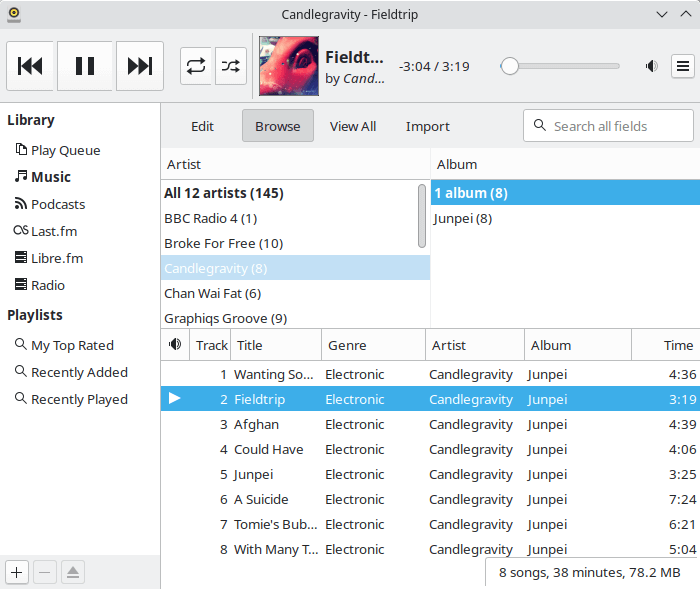Click the Import button
Viewport: 700px width, 589px height.
pyautogui.click(x=428, y=126)
